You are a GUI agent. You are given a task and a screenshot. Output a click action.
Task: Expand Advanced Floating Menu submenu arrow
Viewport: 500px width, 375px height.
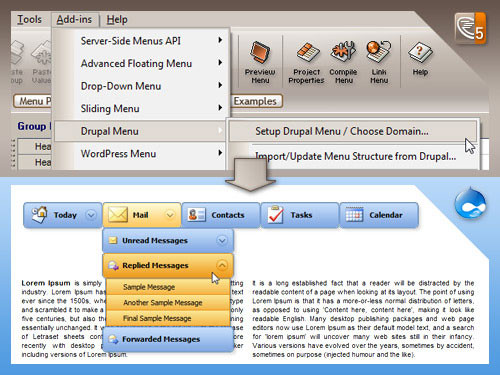coord(220,62)
